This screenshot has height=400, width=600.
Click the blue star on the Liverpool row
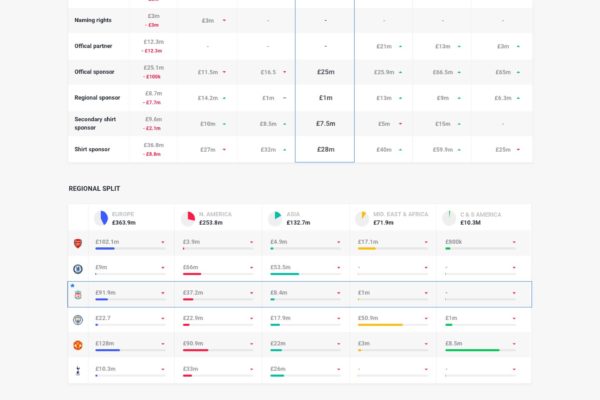[72, 286]
